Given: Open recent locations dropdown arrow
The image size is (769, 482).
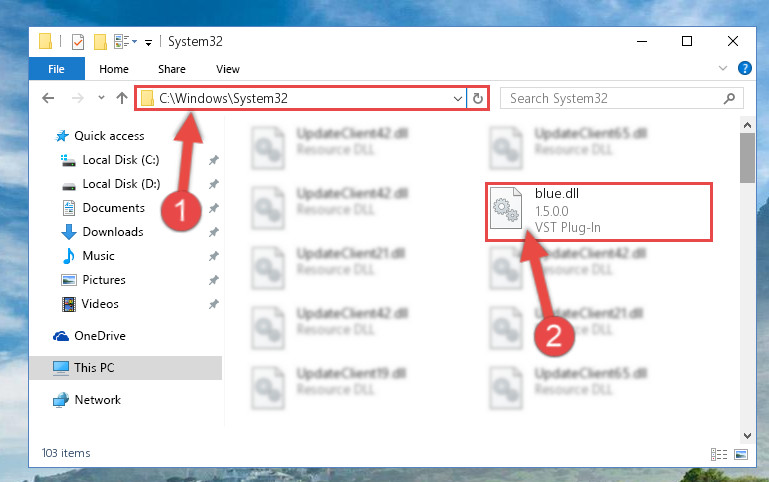Looking at the screenshot, I should pyautogui.click(x=101, y=98).
